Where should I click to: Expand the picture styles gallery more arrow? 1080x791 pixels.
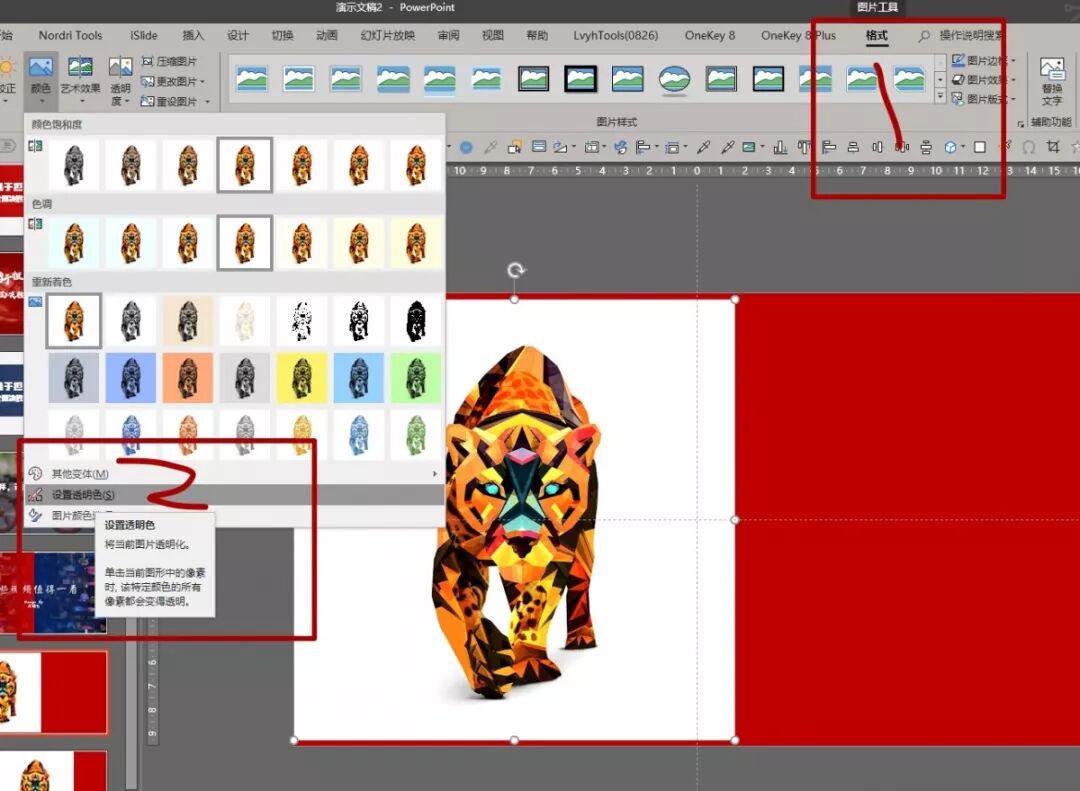tap(940, 96)
